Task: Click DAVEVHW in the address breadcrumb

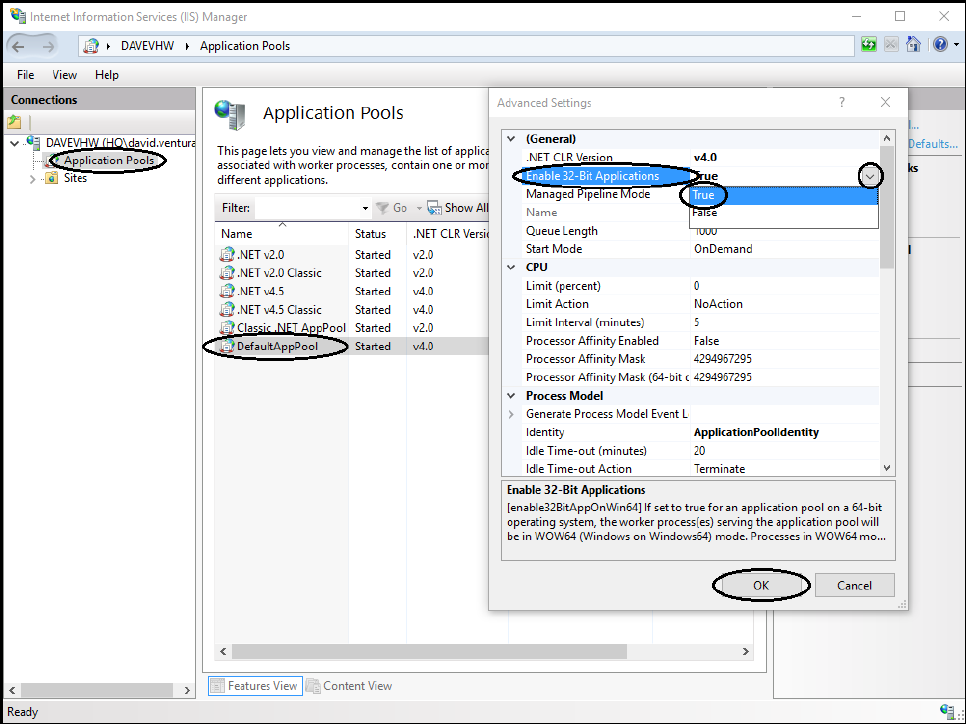Action: [147, 46]
